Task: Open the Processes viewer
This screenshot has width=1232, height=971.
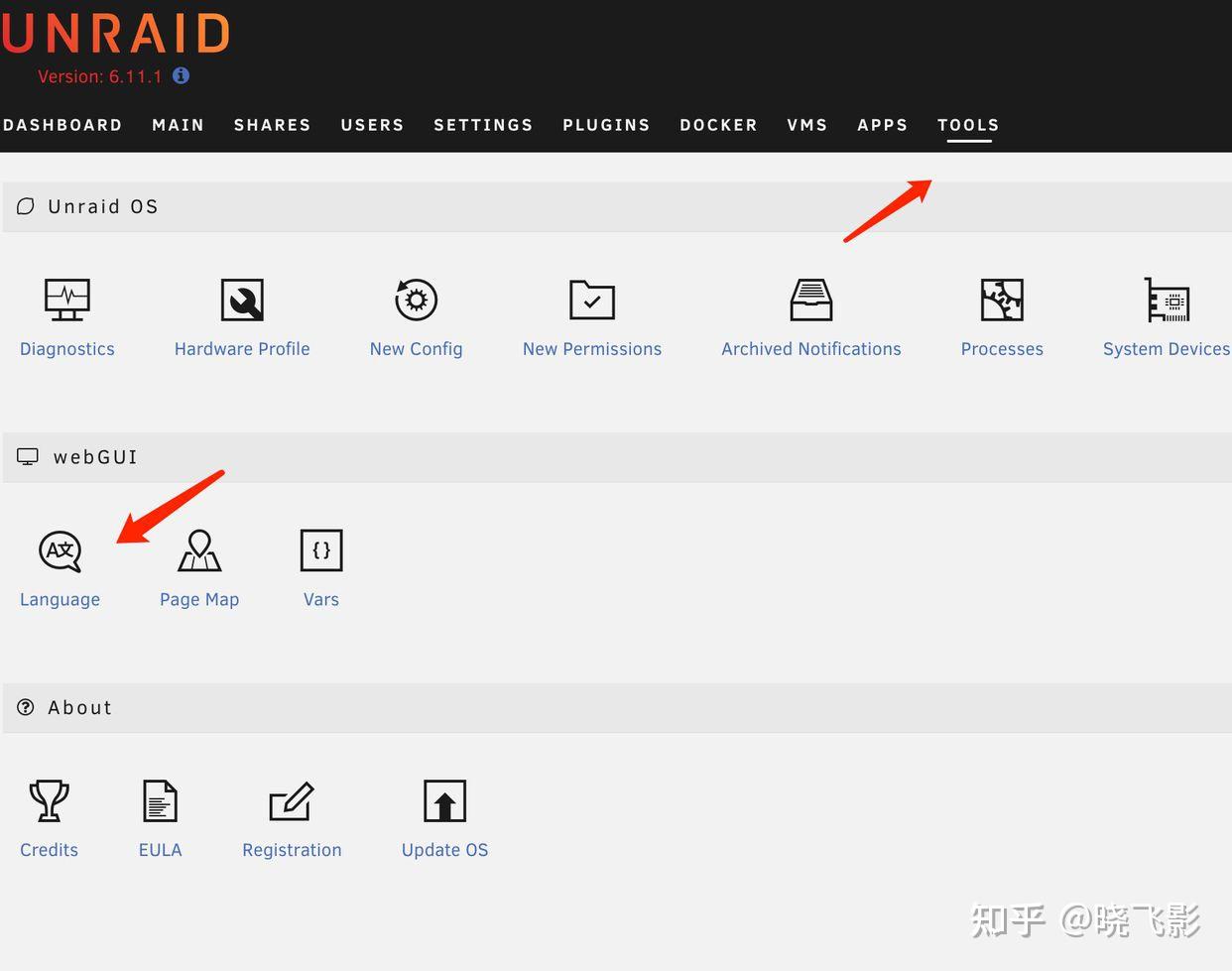Action: click(x=1002, y=315)
